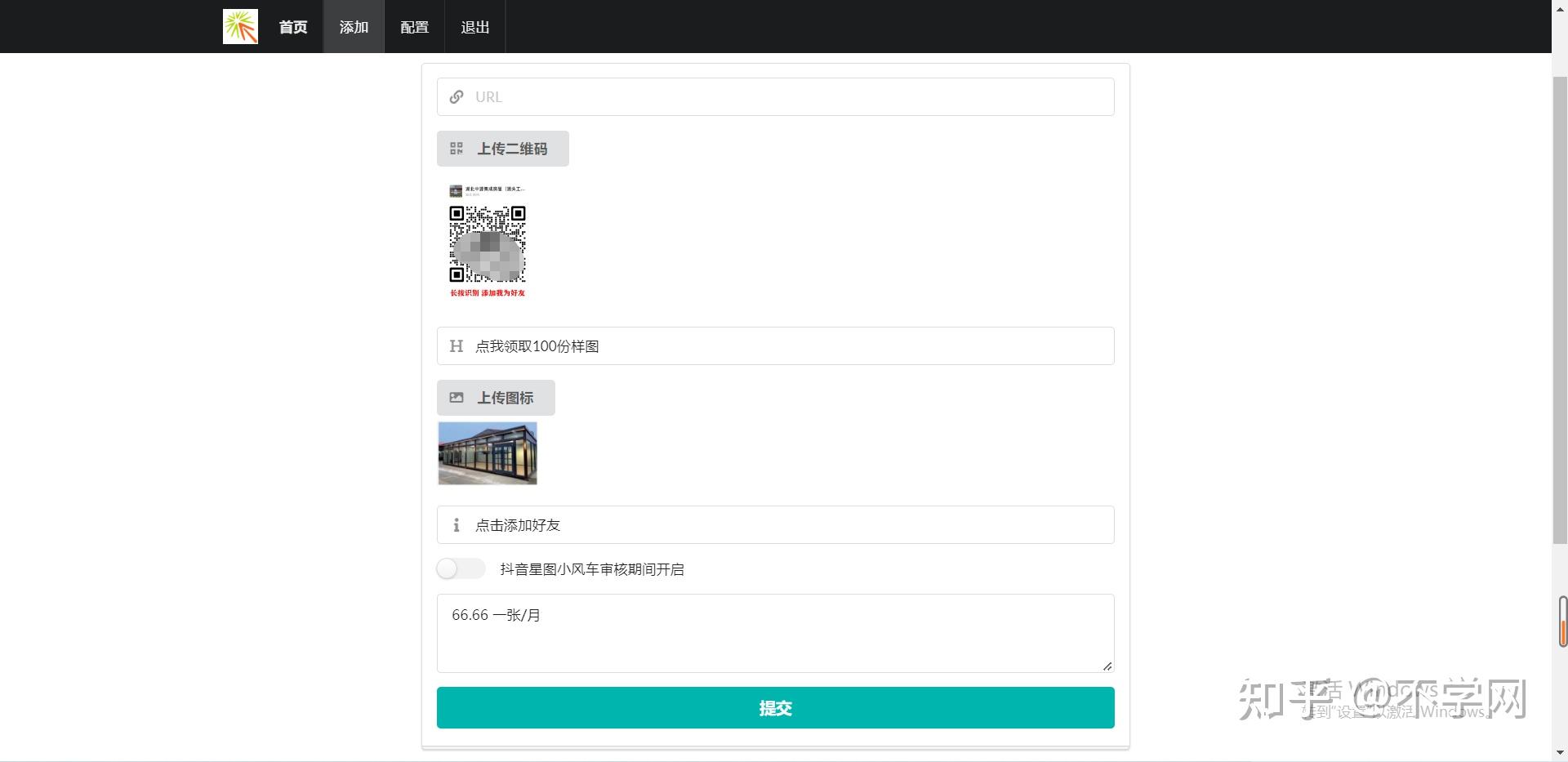Screen dimensions: 1568x762
Task: Click the 提交 submit button
Action: coord(774,707)
